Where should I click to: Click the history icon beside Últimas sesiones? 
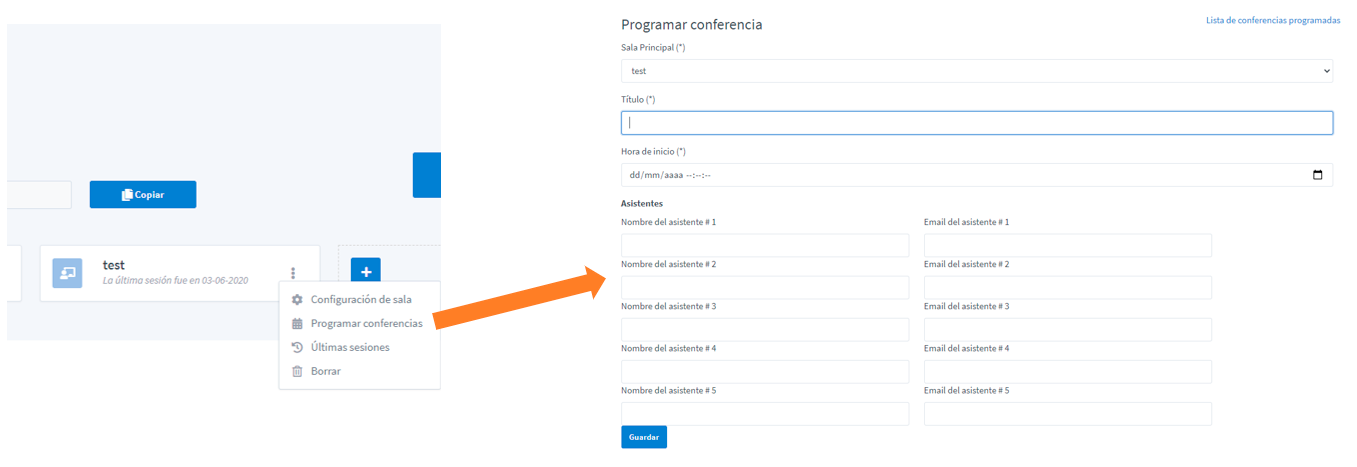click(x=297, y=347)
